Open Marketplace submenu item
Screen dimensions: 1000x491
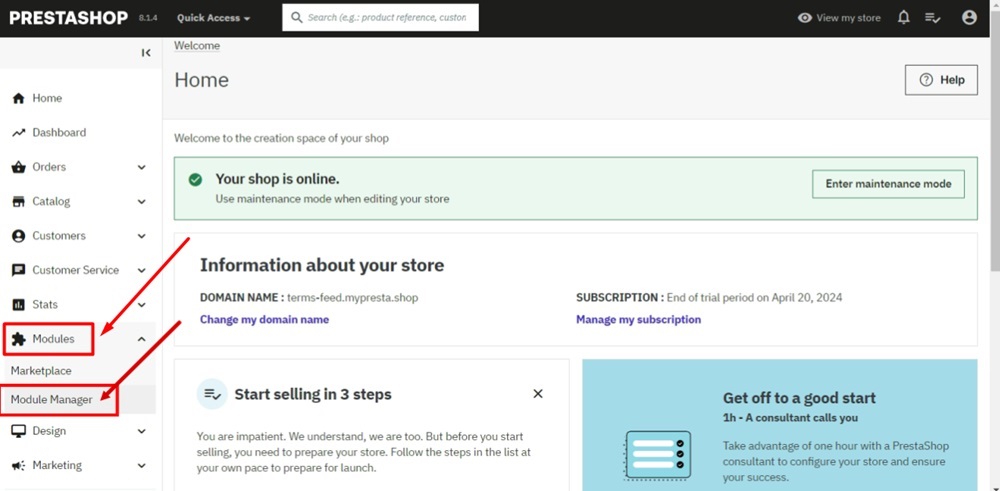(41, 370)
